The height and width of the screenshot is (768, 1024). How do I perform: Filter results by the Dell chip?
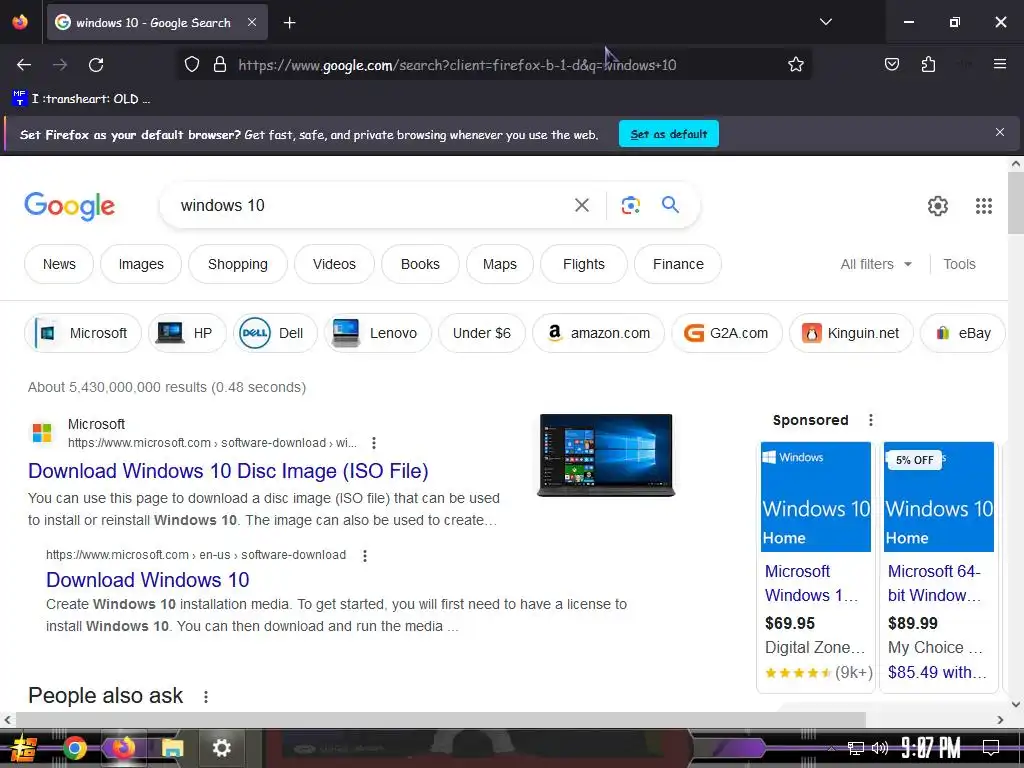(x=275, y=333)
